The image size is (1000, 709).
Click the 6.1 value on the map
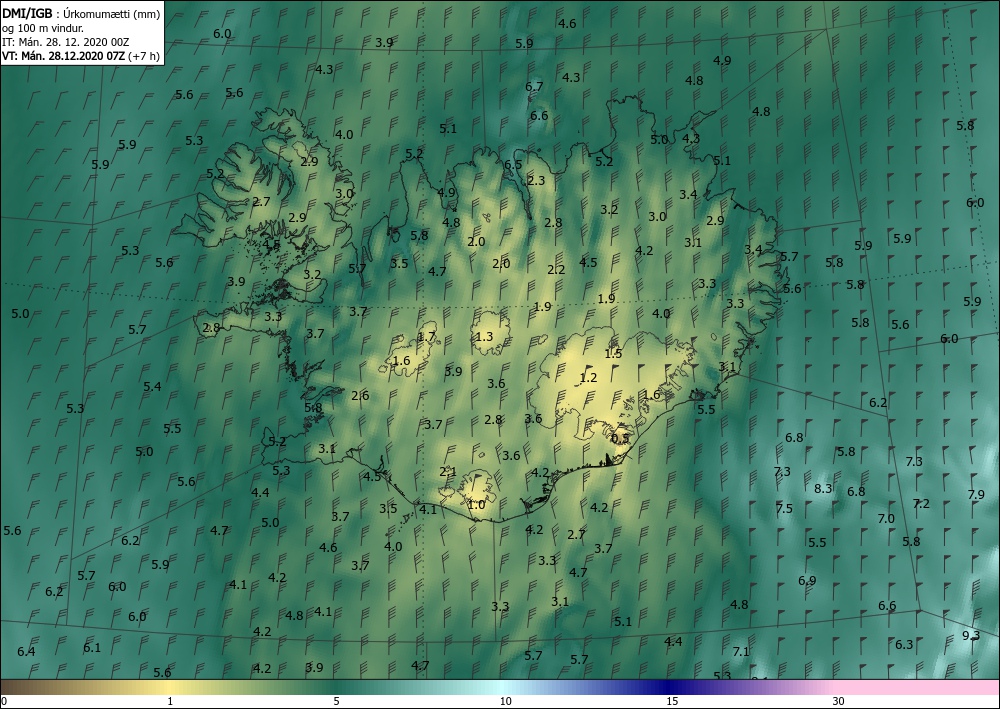pos(92,648)
